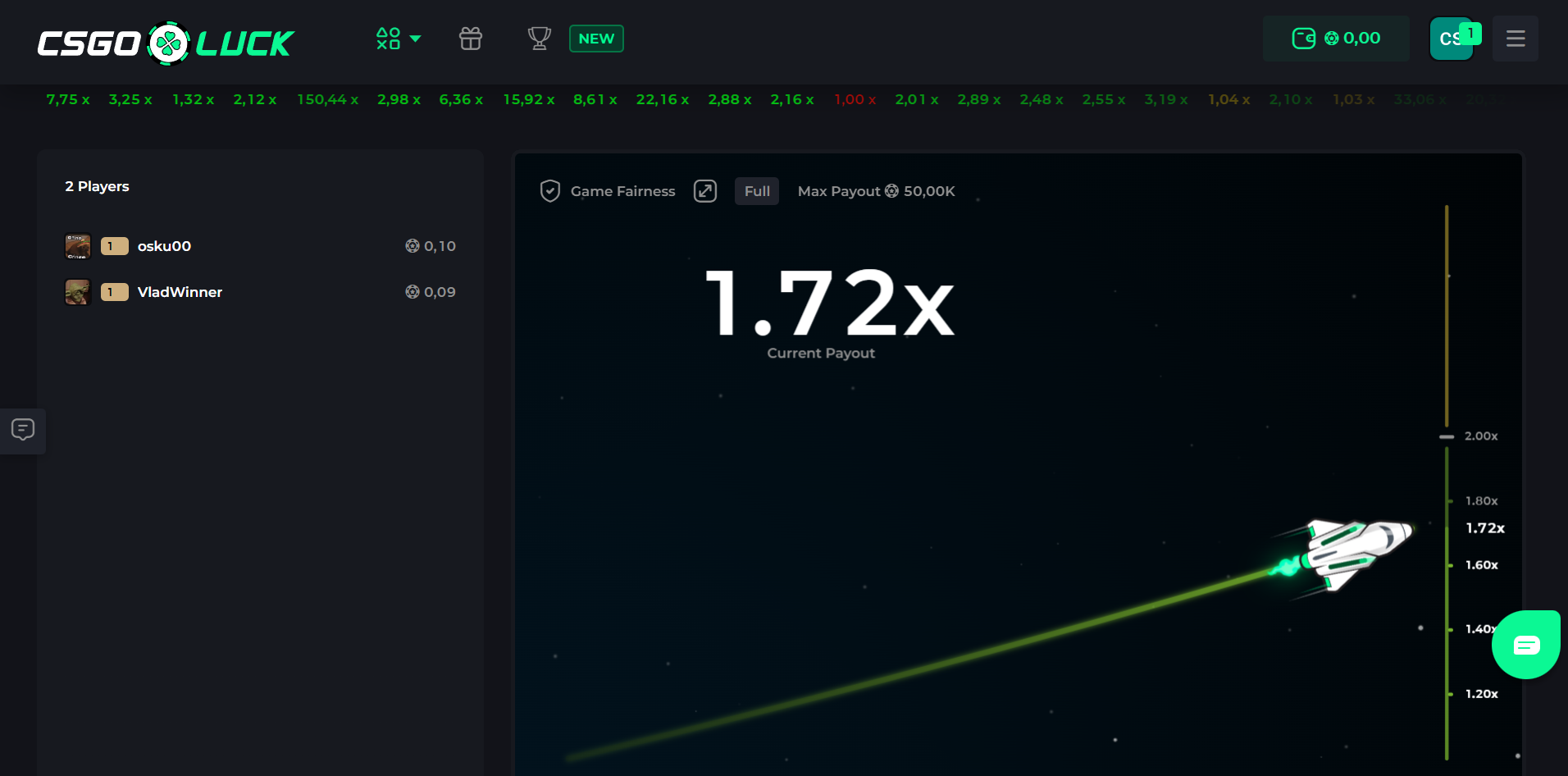
Task: Click the Game Fairness shield icon
Action: tap(550, 191)
